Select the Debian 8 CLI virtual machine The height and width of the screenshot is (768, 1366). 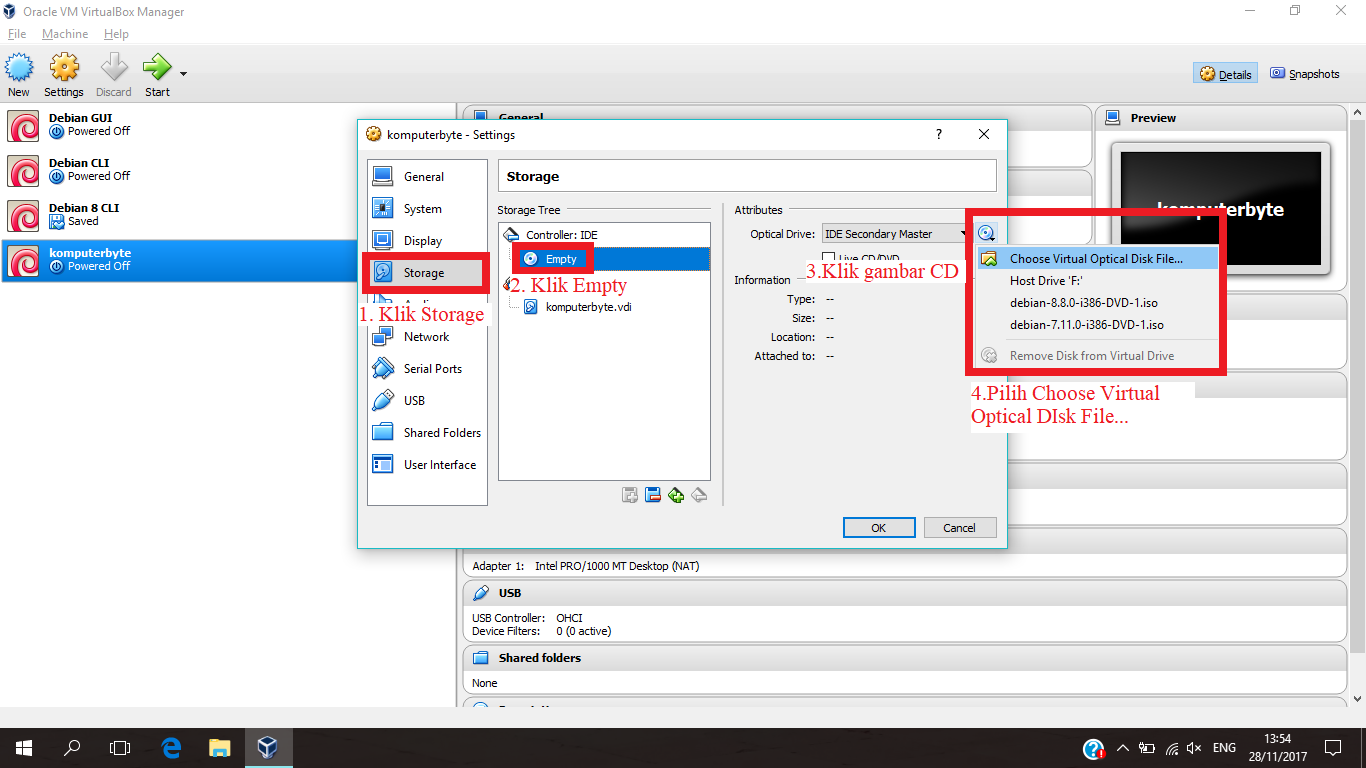[x=228, y=215]
